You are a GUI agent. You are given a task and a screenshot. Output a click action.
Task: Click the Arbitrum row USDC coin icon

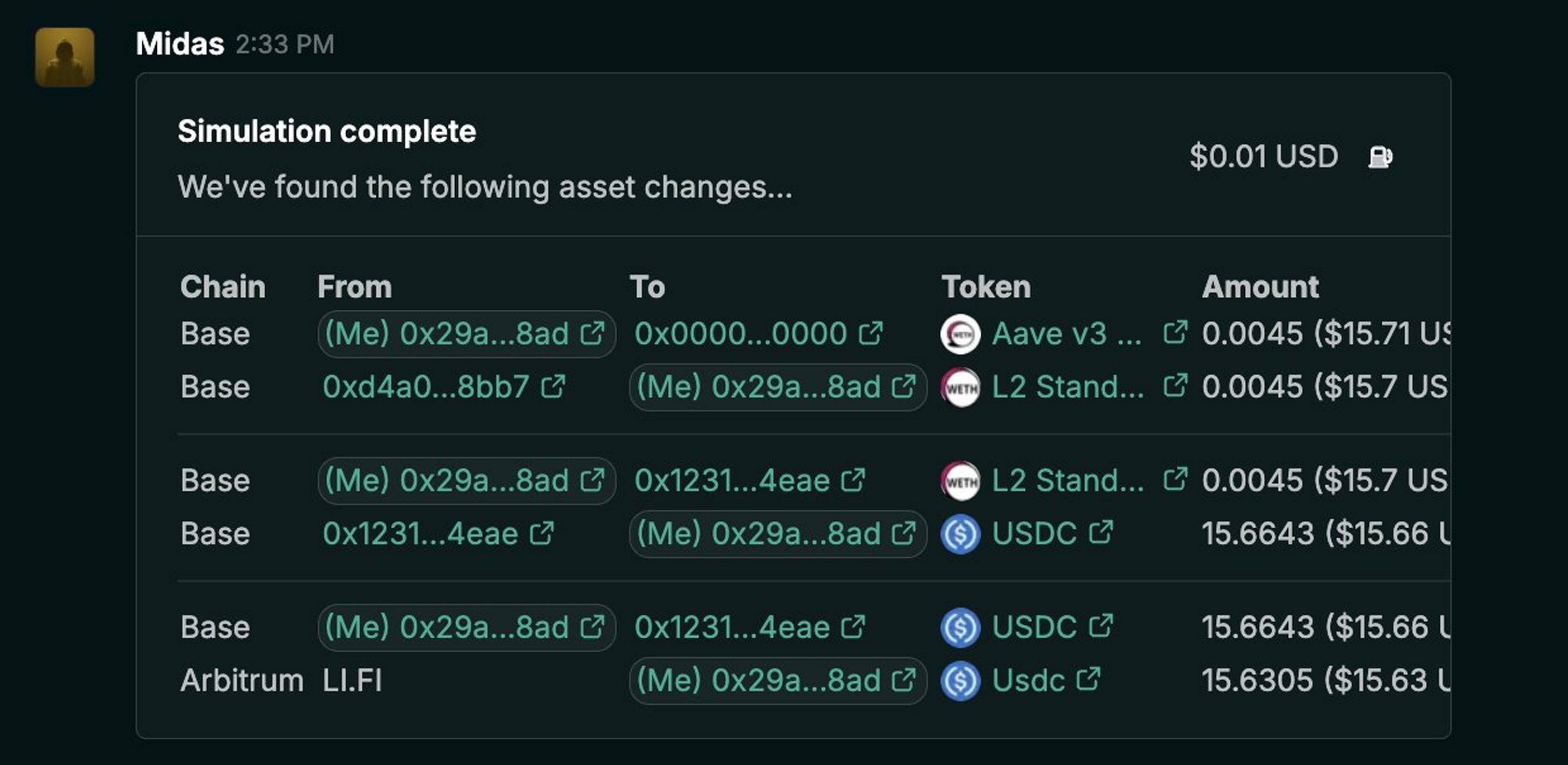coord(960,681)
